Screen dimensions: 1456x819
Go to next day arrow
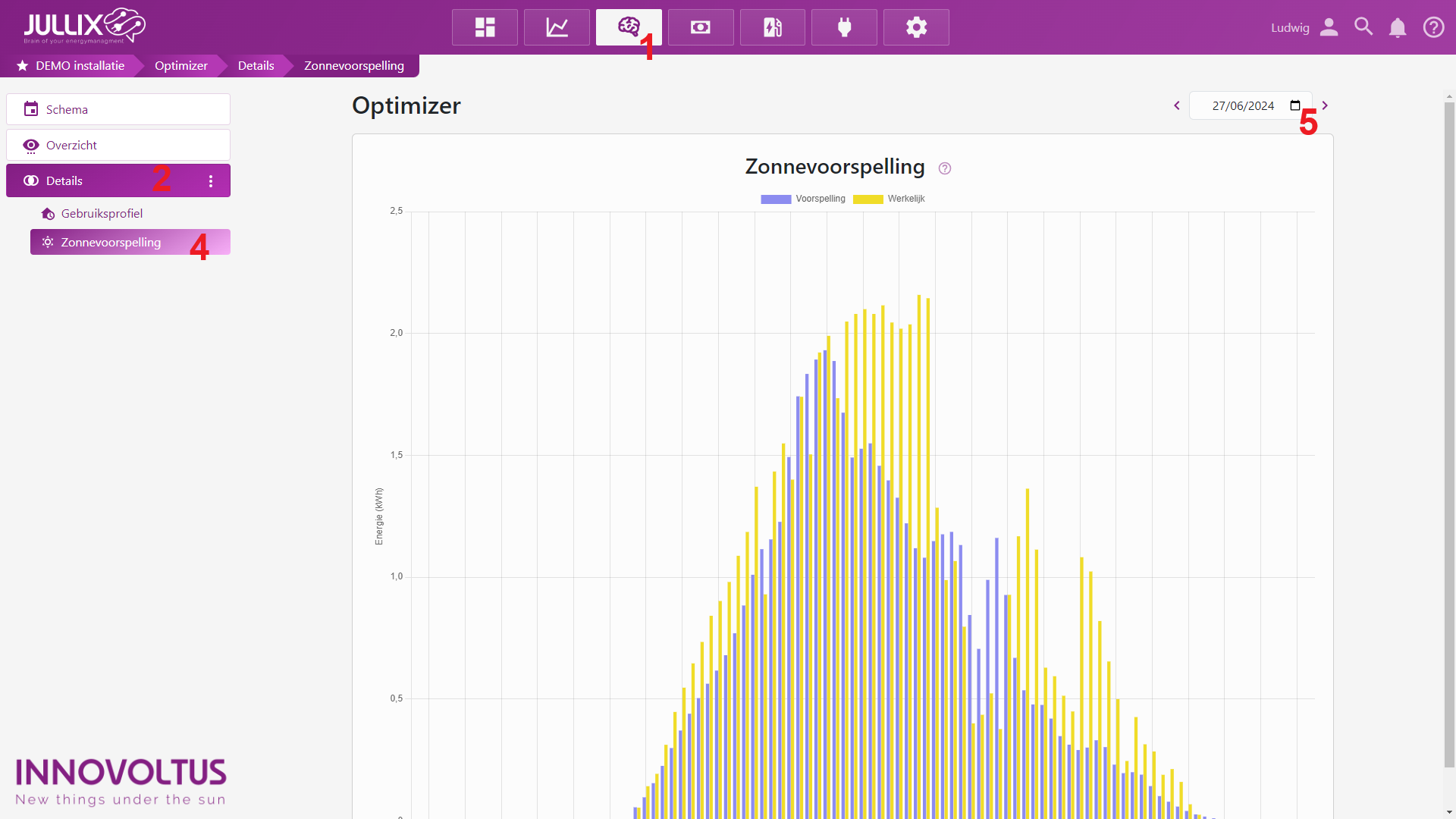point(1325,105)
